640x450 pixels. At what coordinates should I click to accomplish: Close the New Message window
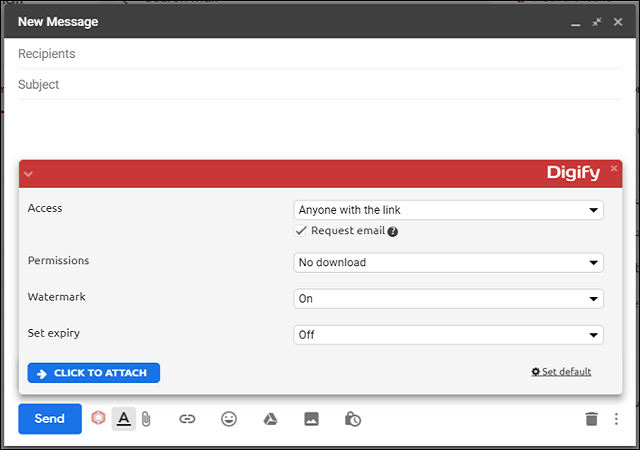618,22
